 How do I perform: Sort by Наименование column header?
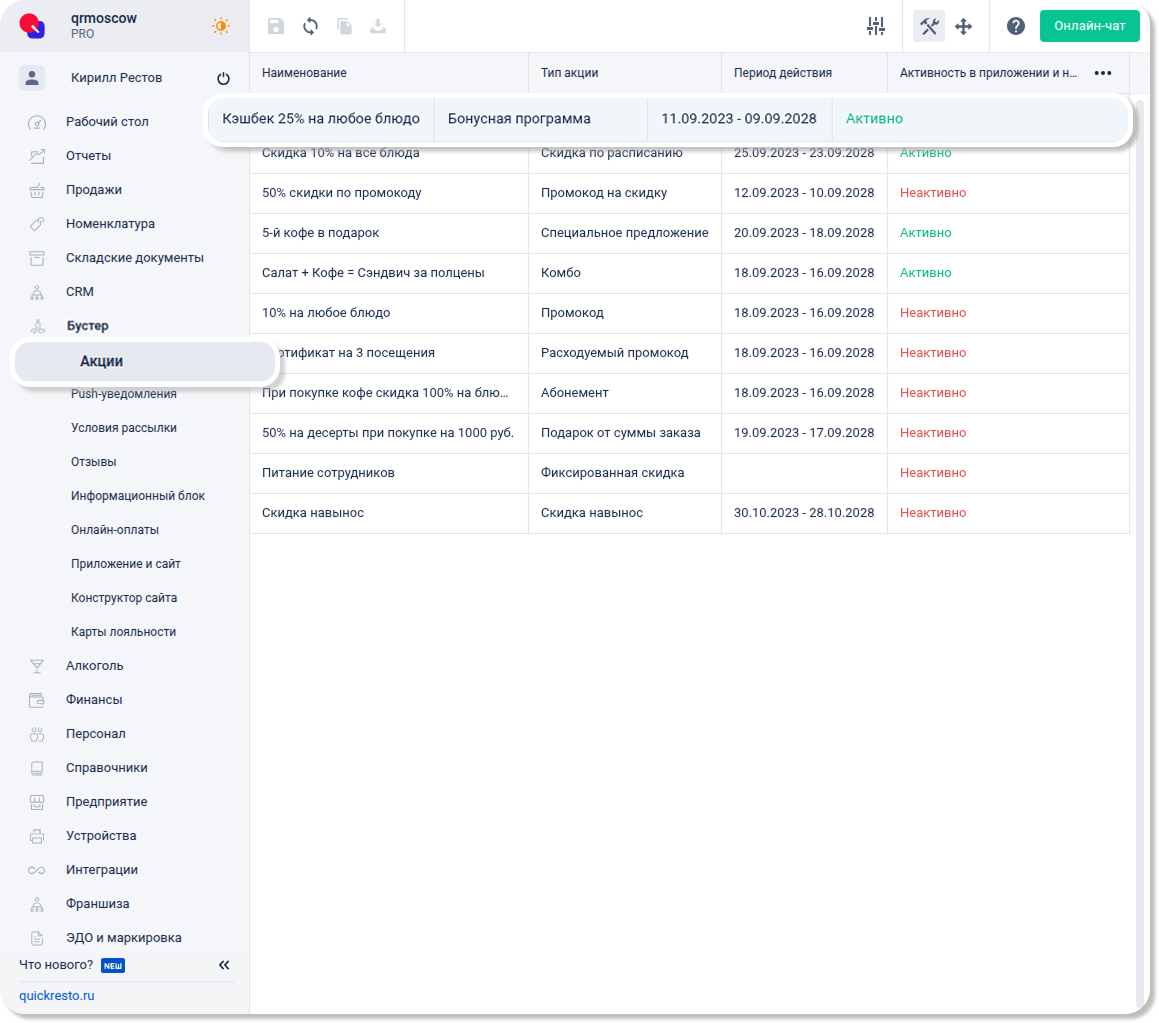(304, 73)
